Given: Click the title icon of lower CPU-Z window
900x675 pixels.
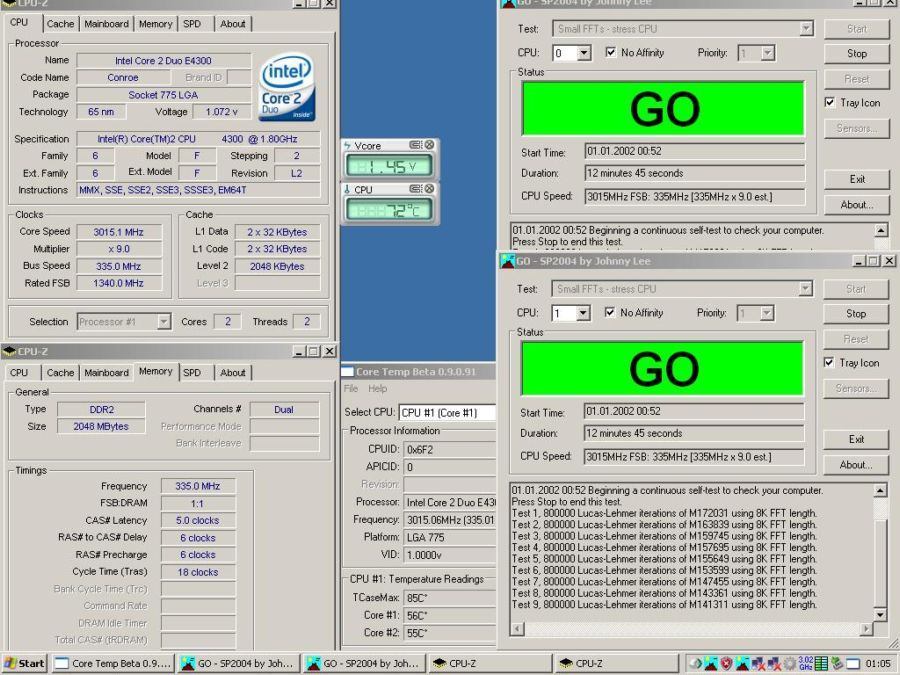Looking at the screenshot, I should click(9, 351).
